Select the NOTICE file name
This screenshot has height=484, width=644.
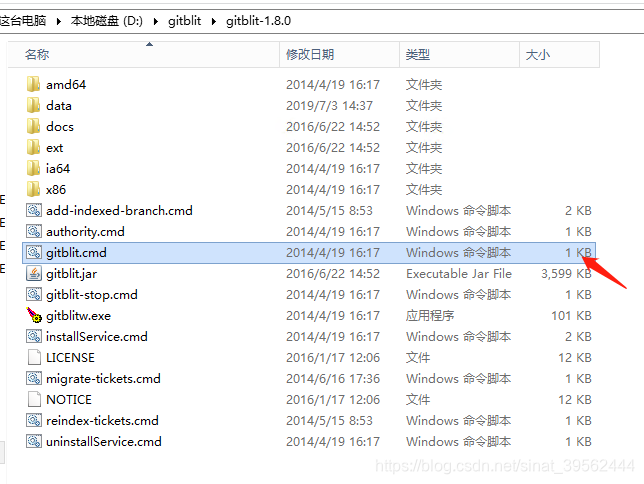pos(69,399)
